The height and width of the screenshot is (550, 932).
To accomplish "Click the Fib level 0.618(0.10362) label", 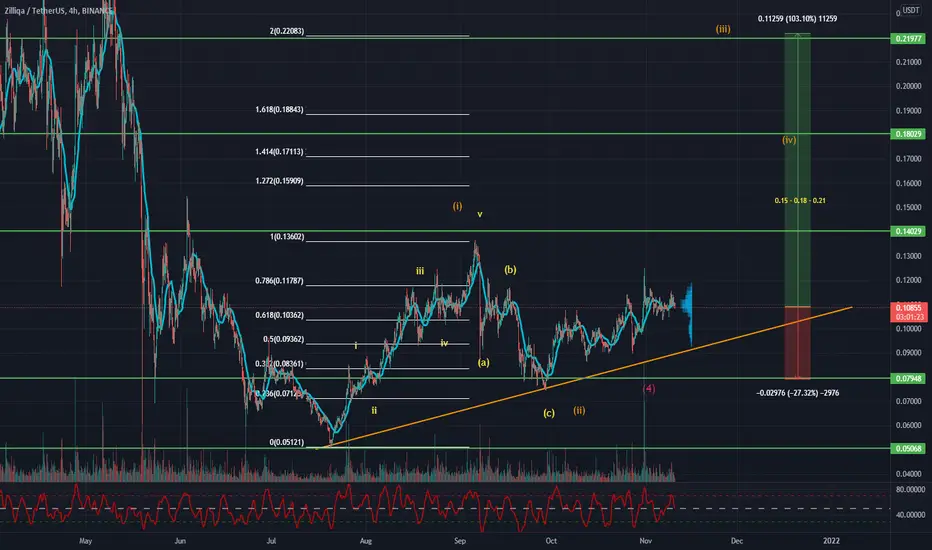I will click(x=279, y=315).
